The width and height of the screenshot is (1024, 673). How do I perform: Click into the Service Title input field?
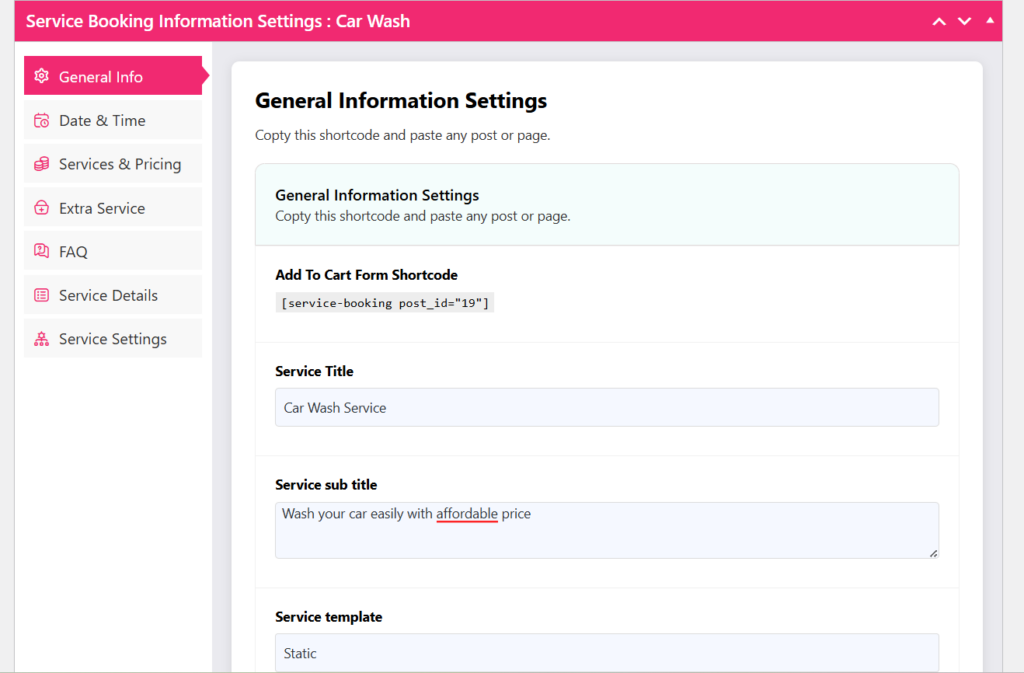pos(607,407)
